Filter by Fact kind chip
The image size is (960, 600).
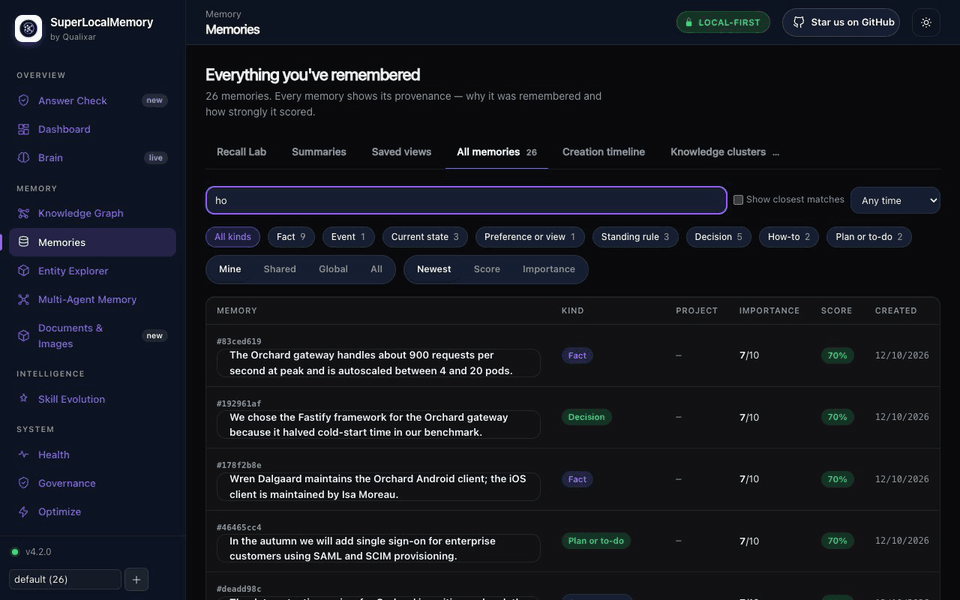(291, 237)
